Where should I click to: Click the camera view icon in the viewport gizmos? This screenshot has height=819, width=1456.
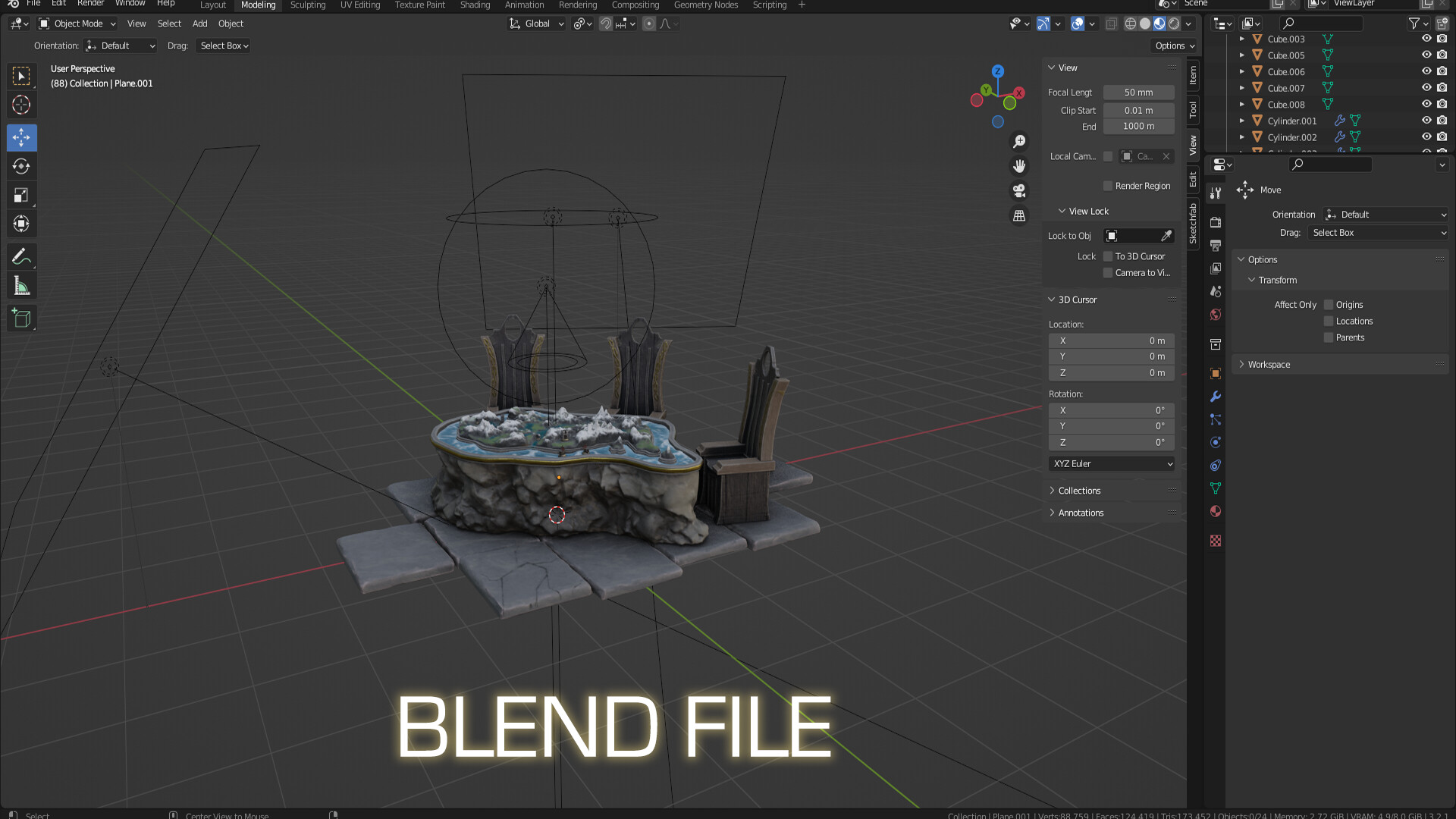point(1019,190)
